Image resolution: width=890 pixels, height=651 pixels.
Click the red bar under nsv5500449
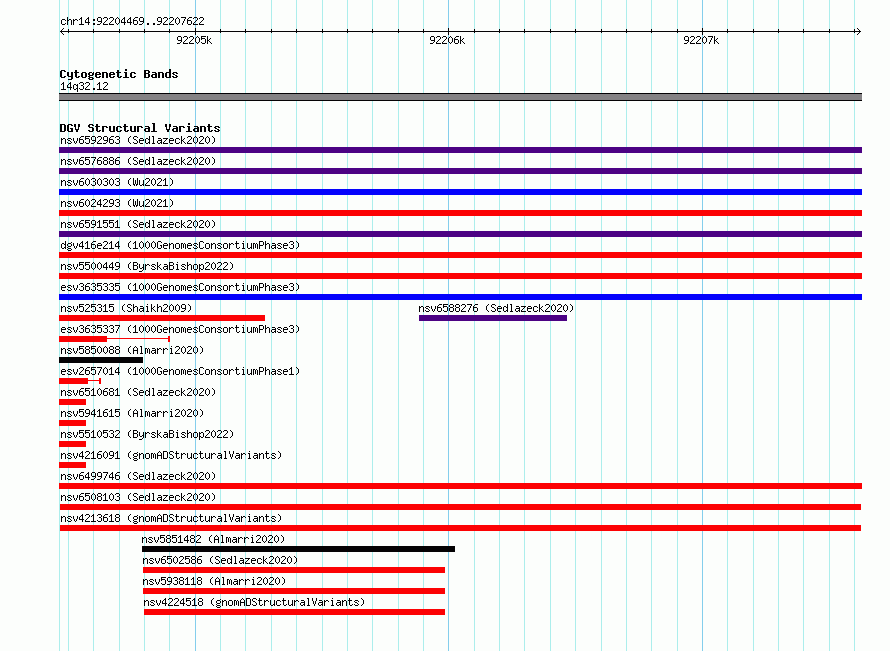(x=460, y=276)
